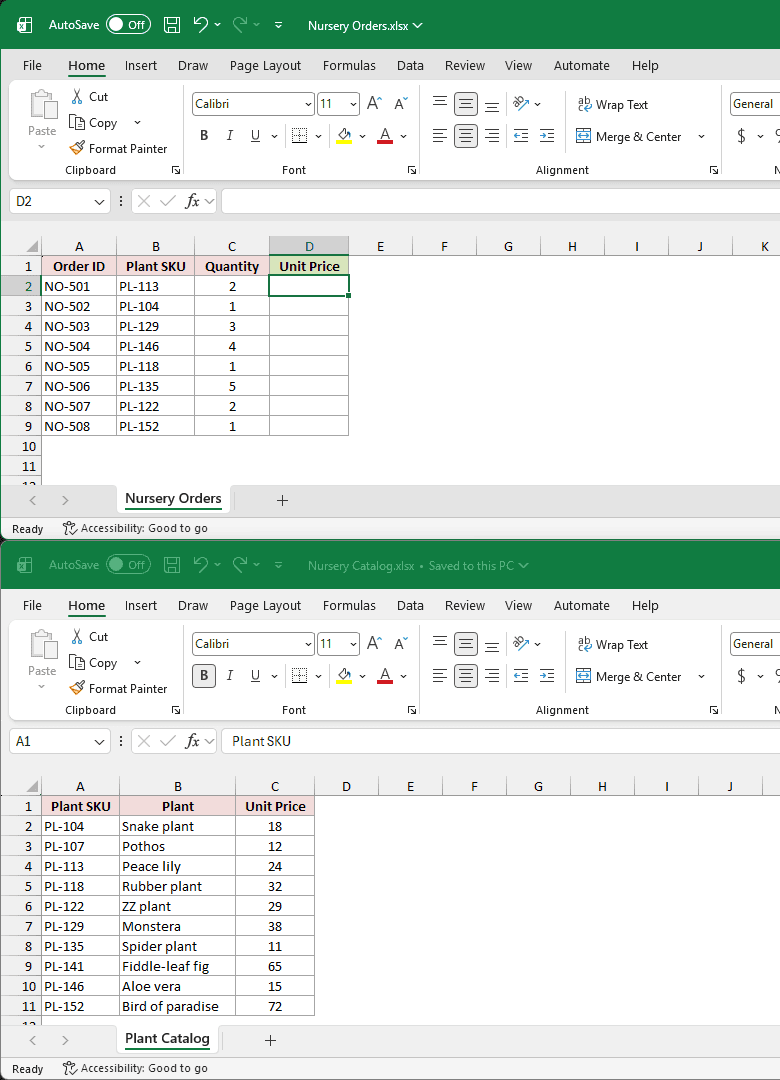Expand Merge & Center arrow in Nursery Orders

coord(701,136)
